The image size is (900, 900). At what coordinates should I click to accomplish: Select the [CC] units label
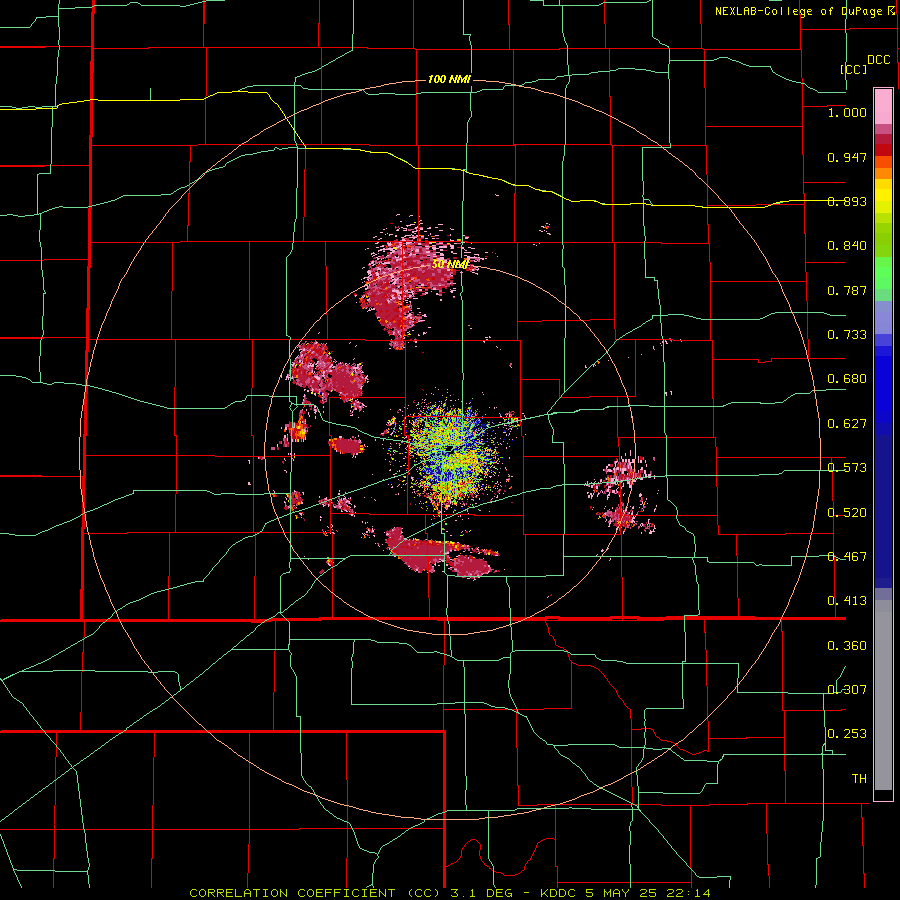coord(853,69)
